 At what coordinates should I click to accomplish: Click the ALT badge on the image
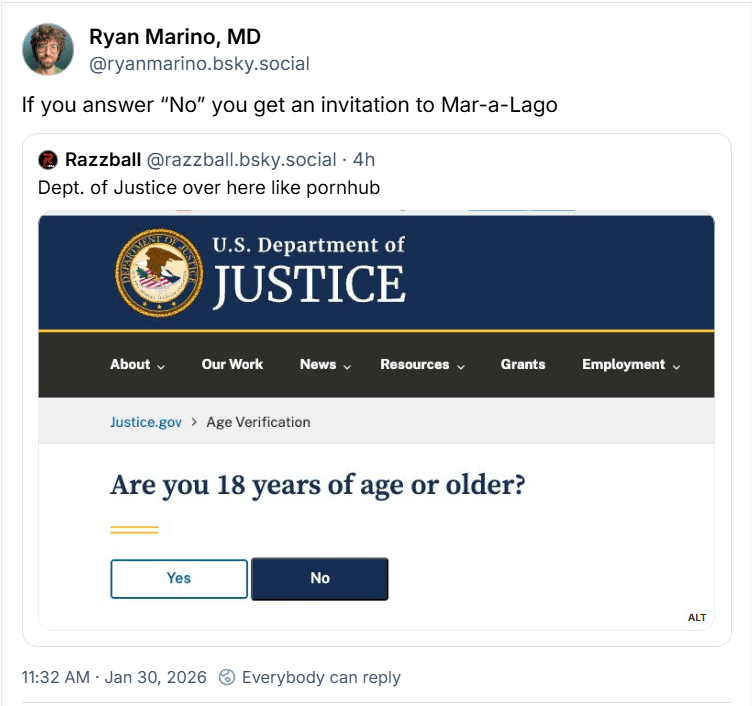pyautogui.click(x=697, y=617)
